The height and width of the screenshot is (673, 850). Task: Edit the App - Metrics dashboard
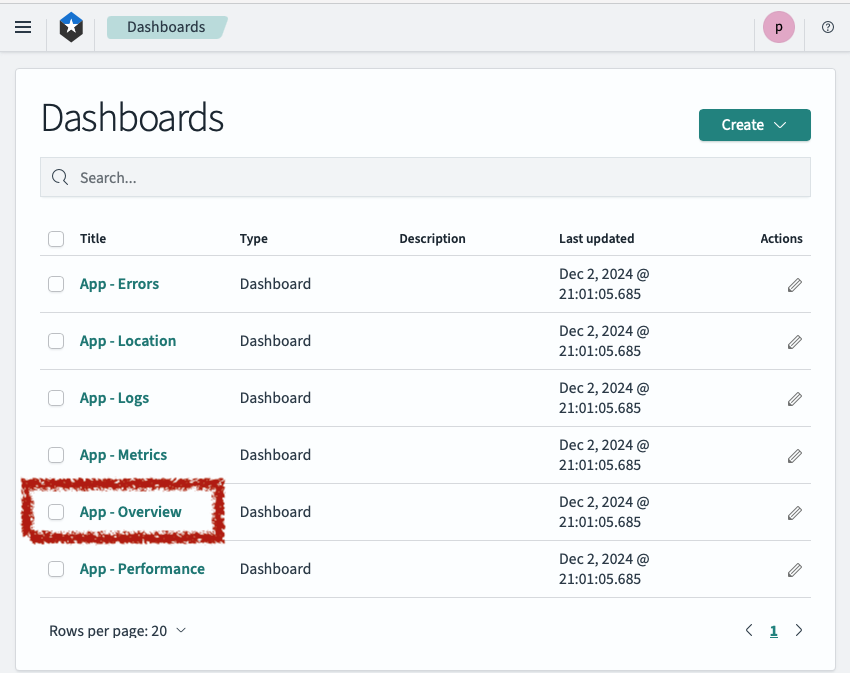tap(794, 456)
